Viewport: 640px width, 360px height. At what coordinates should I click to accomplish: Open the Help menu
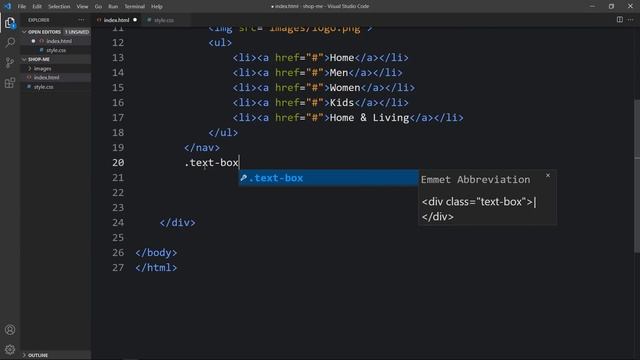coord(157,6)
